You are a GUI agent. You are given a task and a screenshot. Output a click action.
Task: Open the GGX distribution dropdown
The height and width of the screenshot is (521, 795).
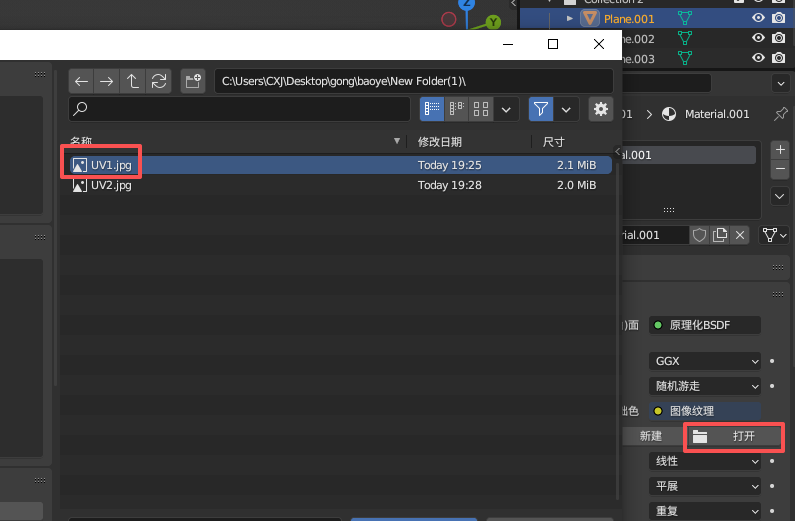pyautogui.click(x=705, y=360)
